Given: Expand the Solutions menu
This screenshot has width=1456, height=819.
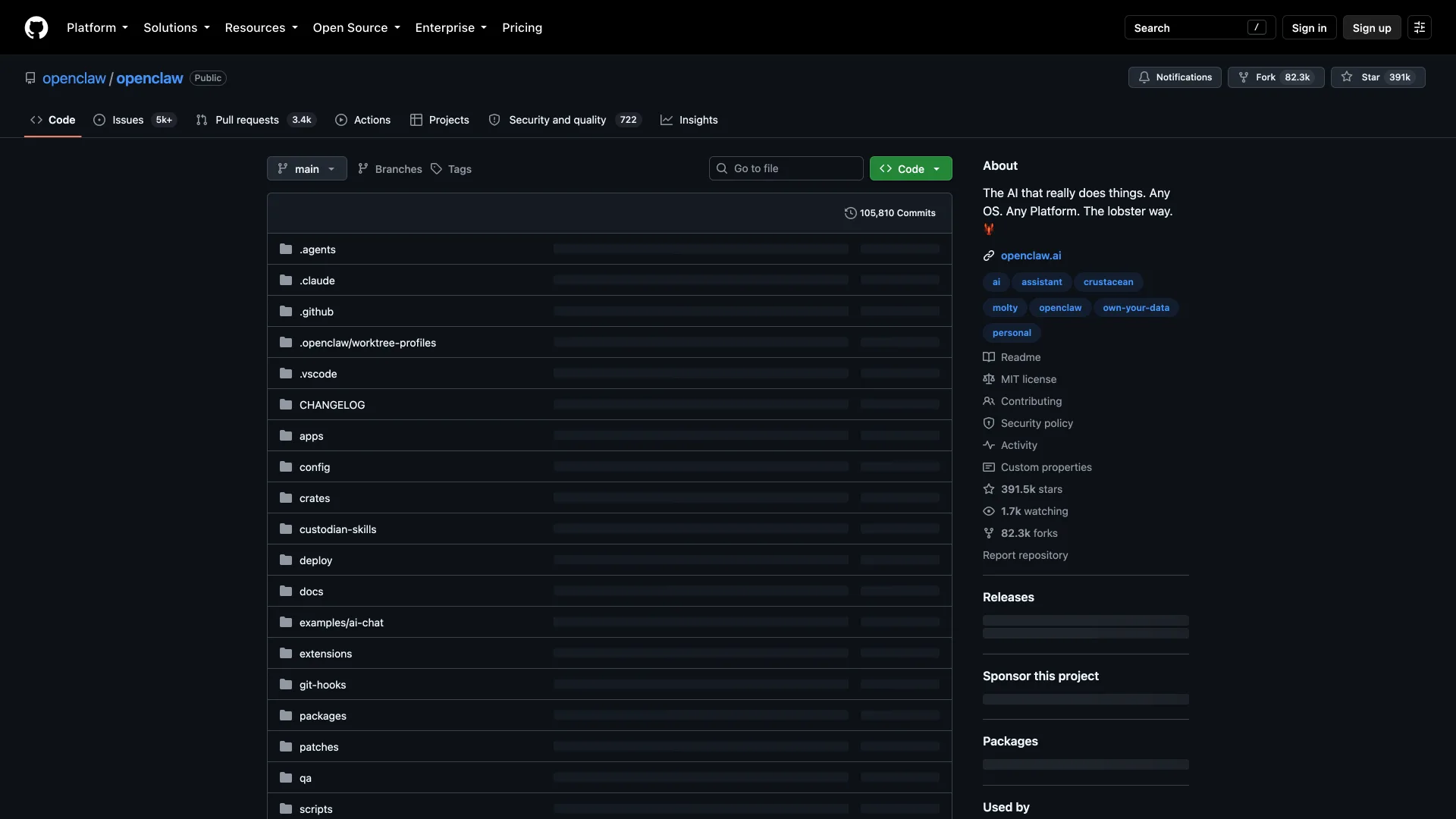Looking at the screenshot, I should 177,28.
